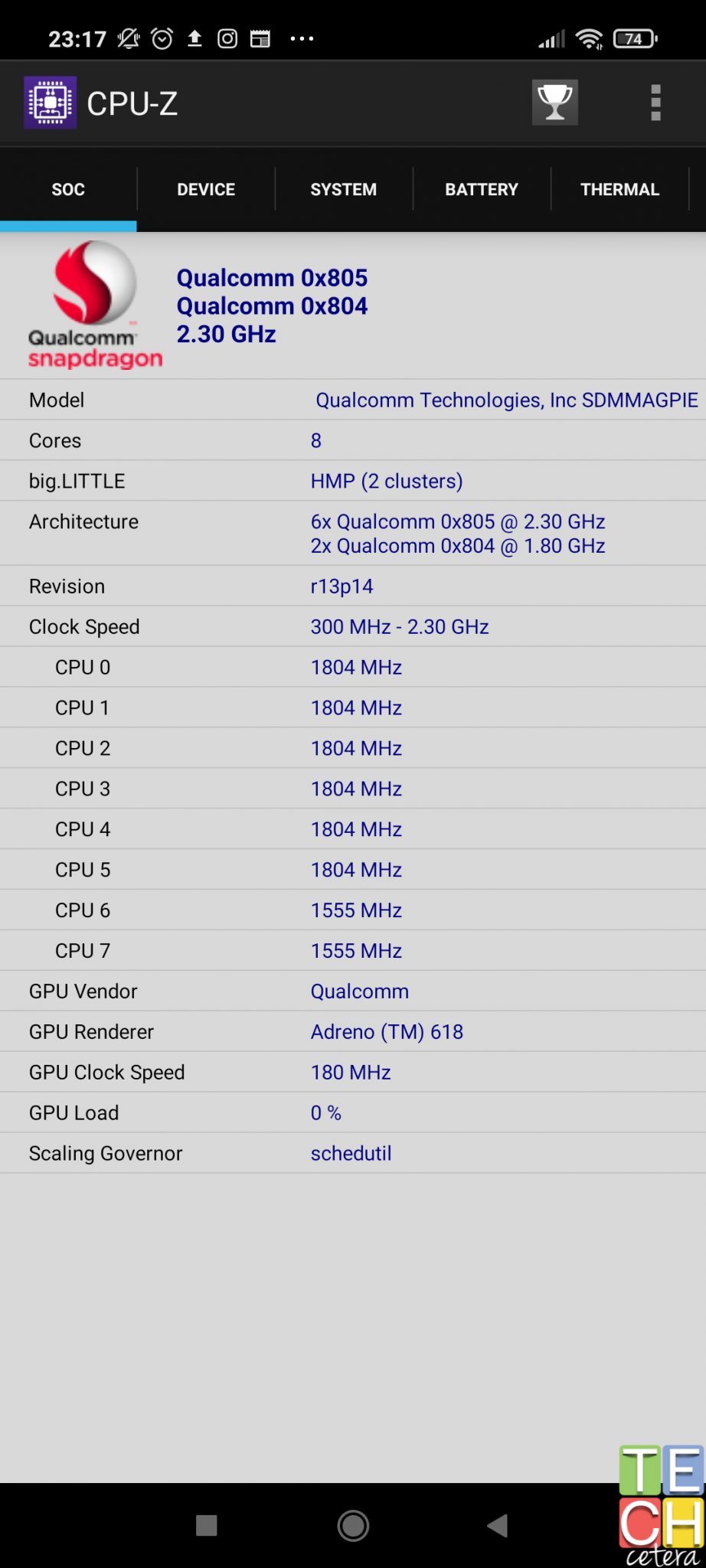
Task: Tap the Qualcomm Snapdragon logo
Action: (93, 305)
